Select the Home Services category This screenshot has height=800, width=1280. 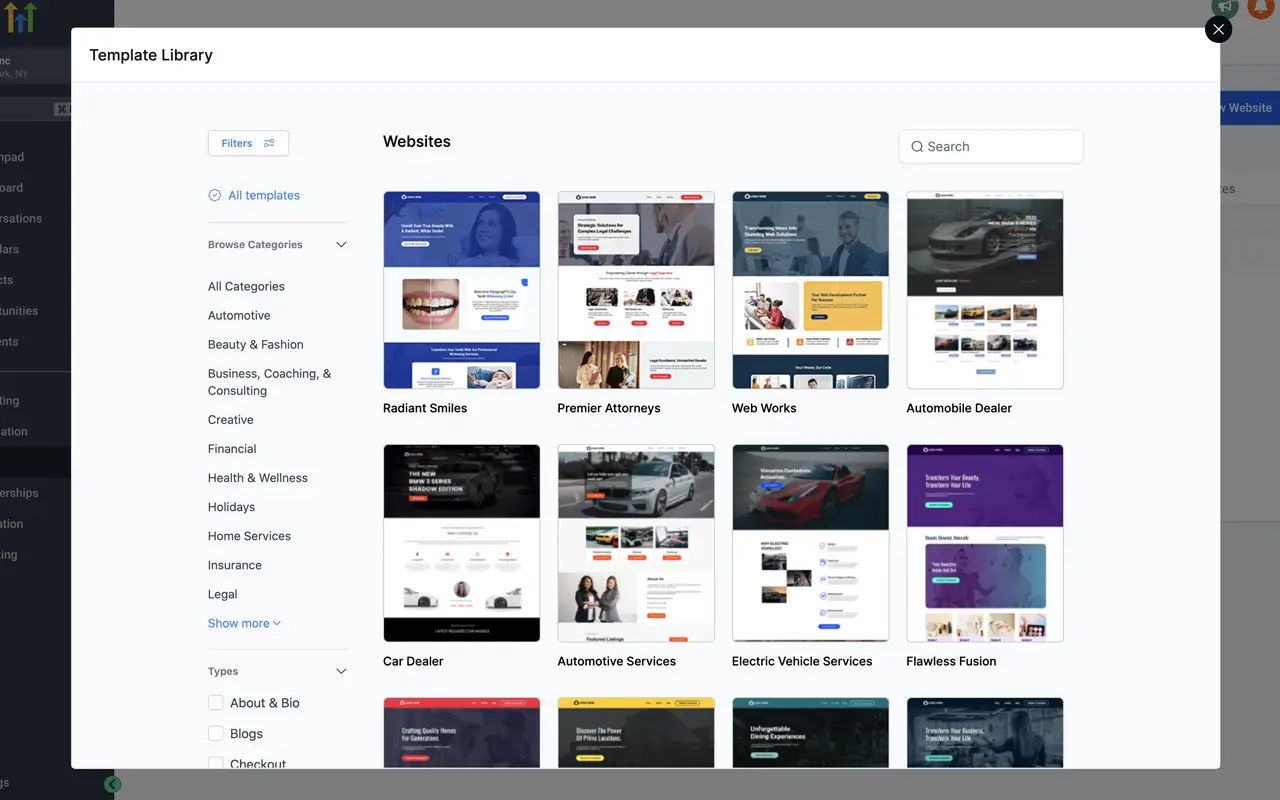pyautogui.click(x=249, y=536)
